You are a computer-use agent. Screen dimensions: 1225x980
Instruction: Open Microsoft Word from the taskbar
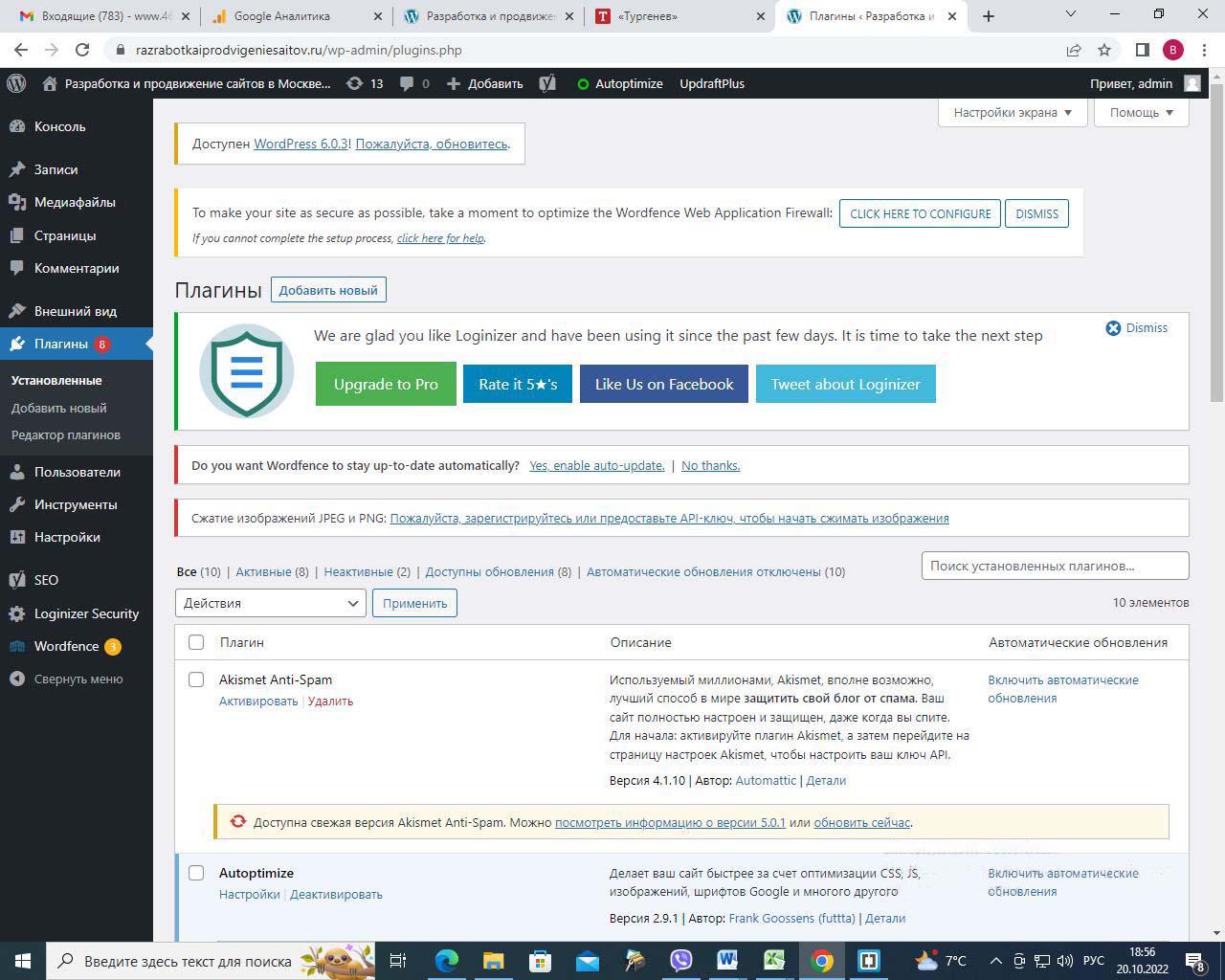[x=727, y=960]
